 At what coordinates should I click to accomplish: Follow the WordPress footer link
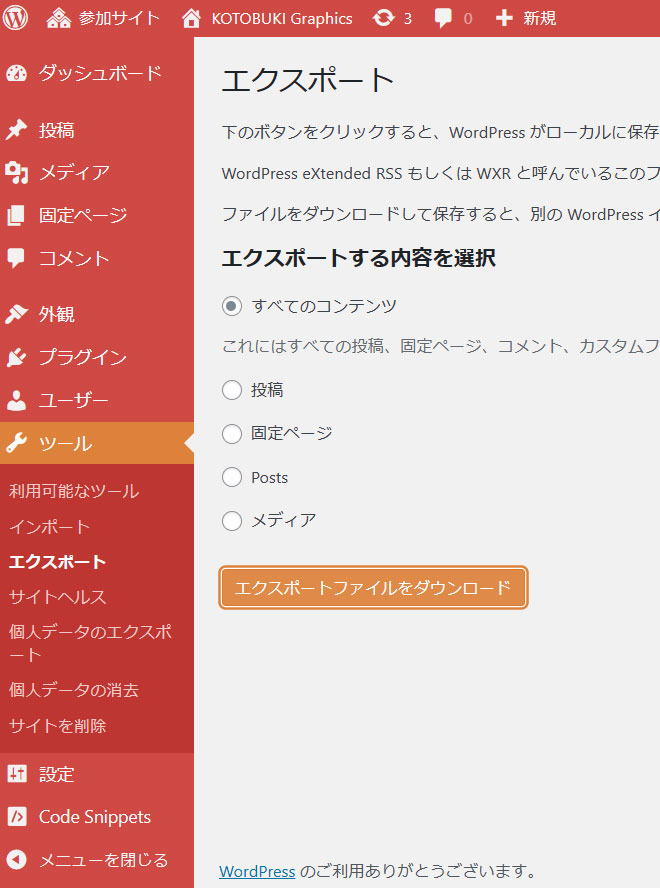257,871
